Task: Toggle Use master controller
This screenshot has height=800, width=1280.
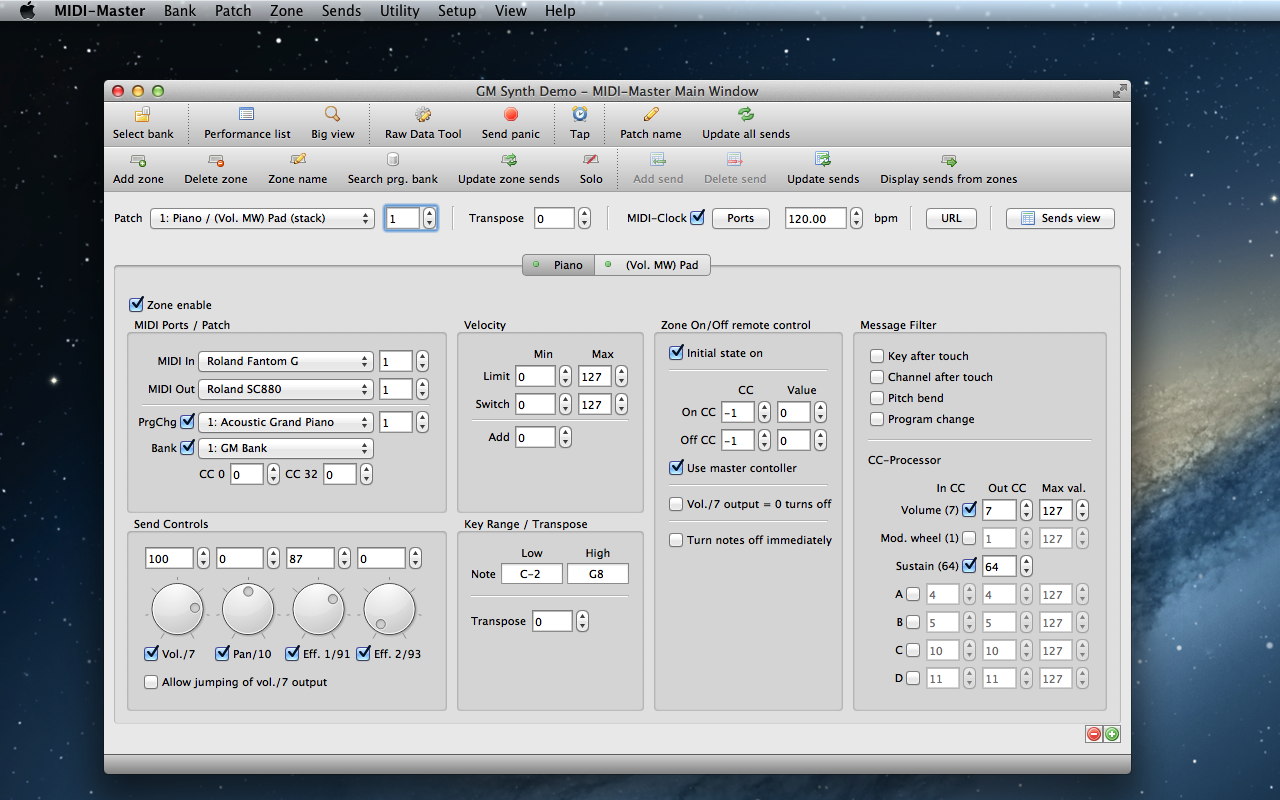Action: (676, 468)
